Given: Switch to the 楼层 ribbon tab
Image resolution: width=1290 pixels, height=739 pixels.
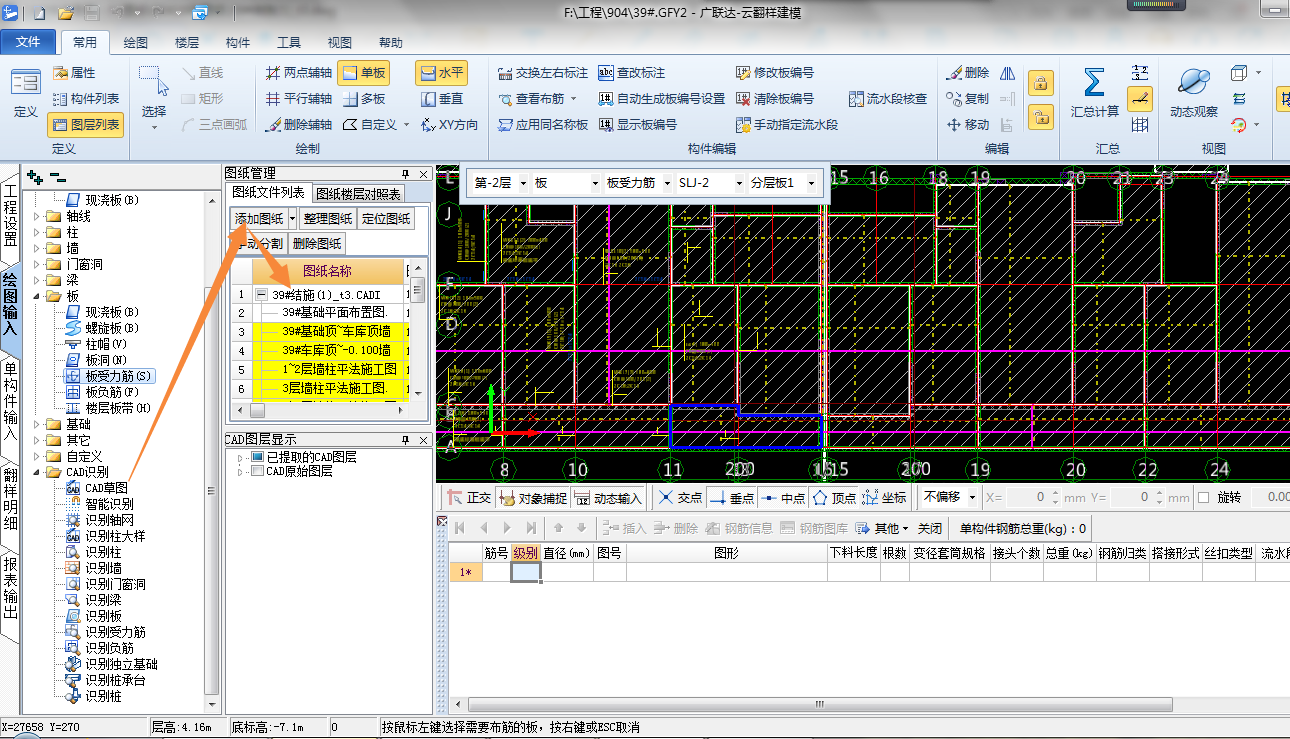Looking at the screenshot, I should click(x=187, y=43).
